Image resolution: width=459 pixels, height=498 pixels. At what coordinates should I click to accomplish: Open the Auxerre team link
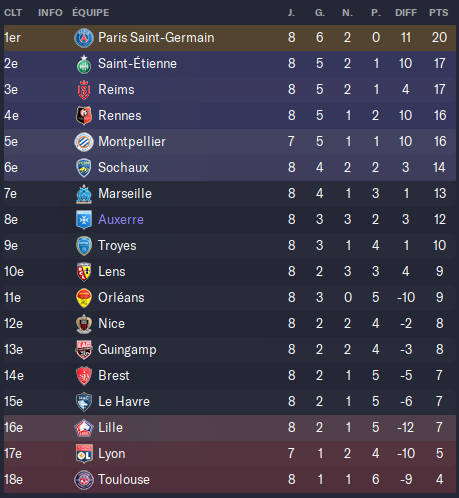121,220
